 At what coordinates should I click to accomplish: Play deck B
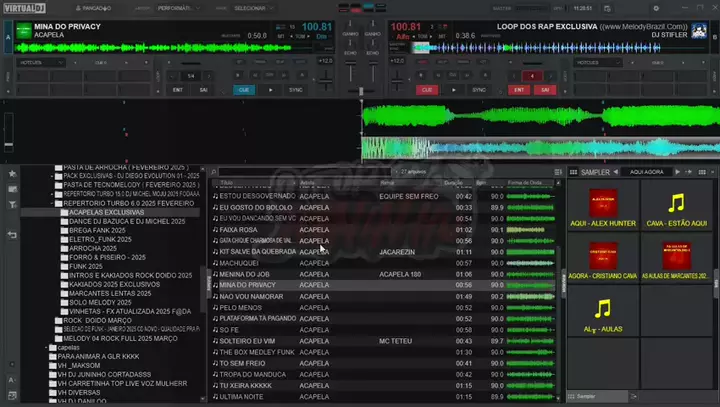pyautogui.click(x=454, y=90)
